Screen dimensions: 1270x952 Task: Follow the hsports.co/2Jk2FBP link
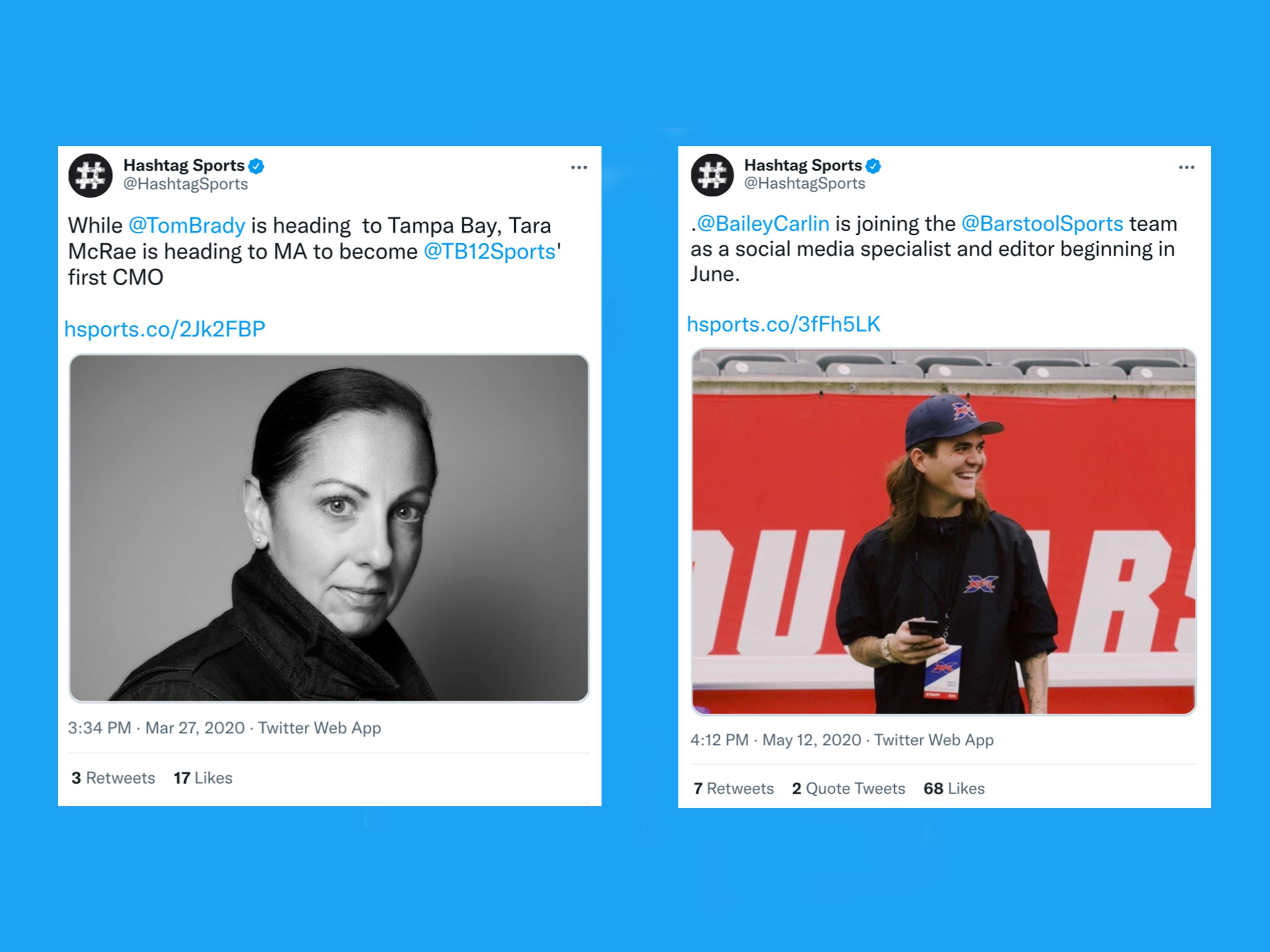click(165, 329)
